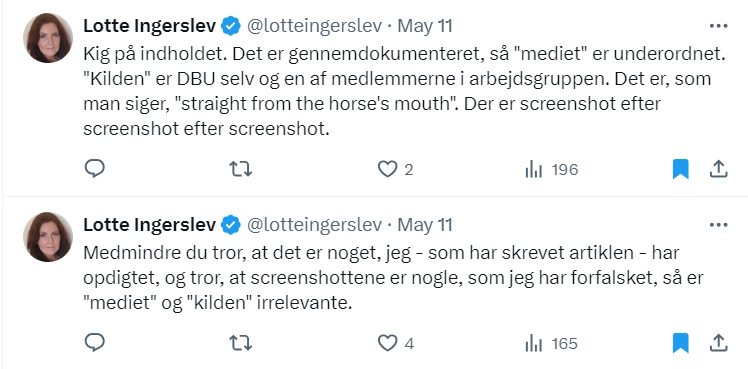Open profile picture thumbnail on the second tweet
Viewport: 748px width, 369px height.
coord(48,237)
